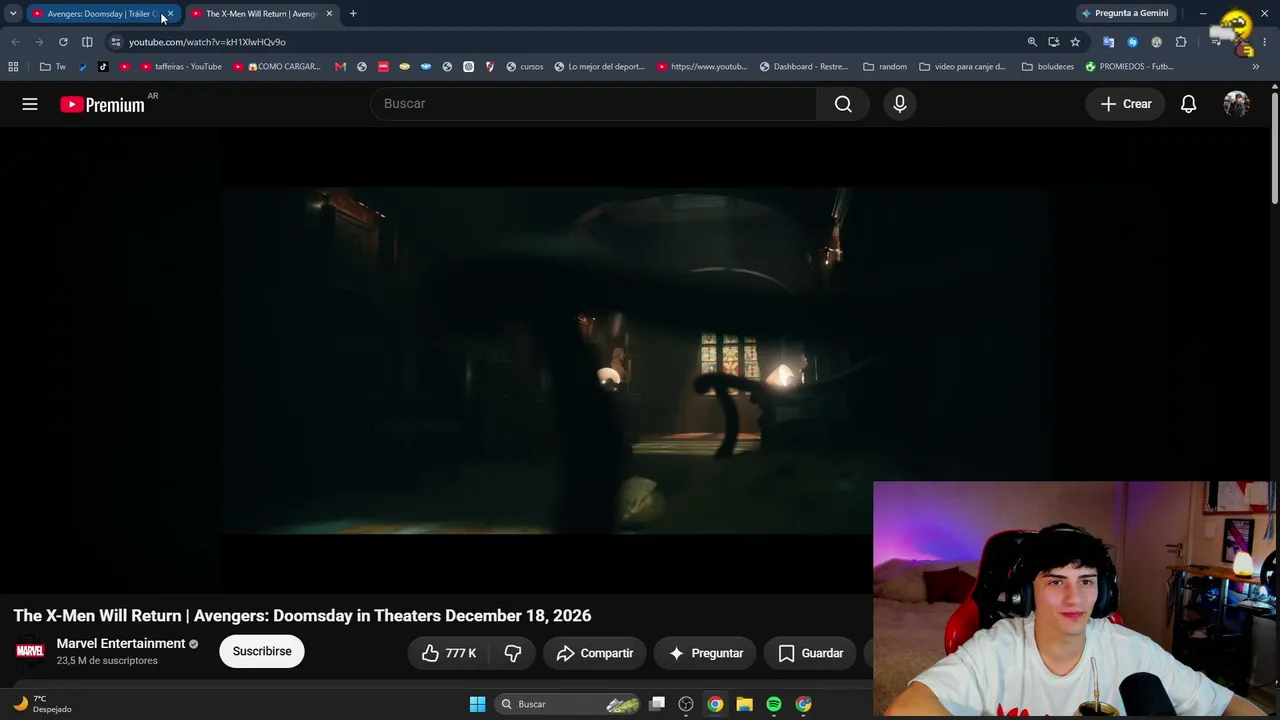Open the COMO CARGAR bookmark
The width and height of the screenshot is (1280, 720).
(x=278, y=67)
